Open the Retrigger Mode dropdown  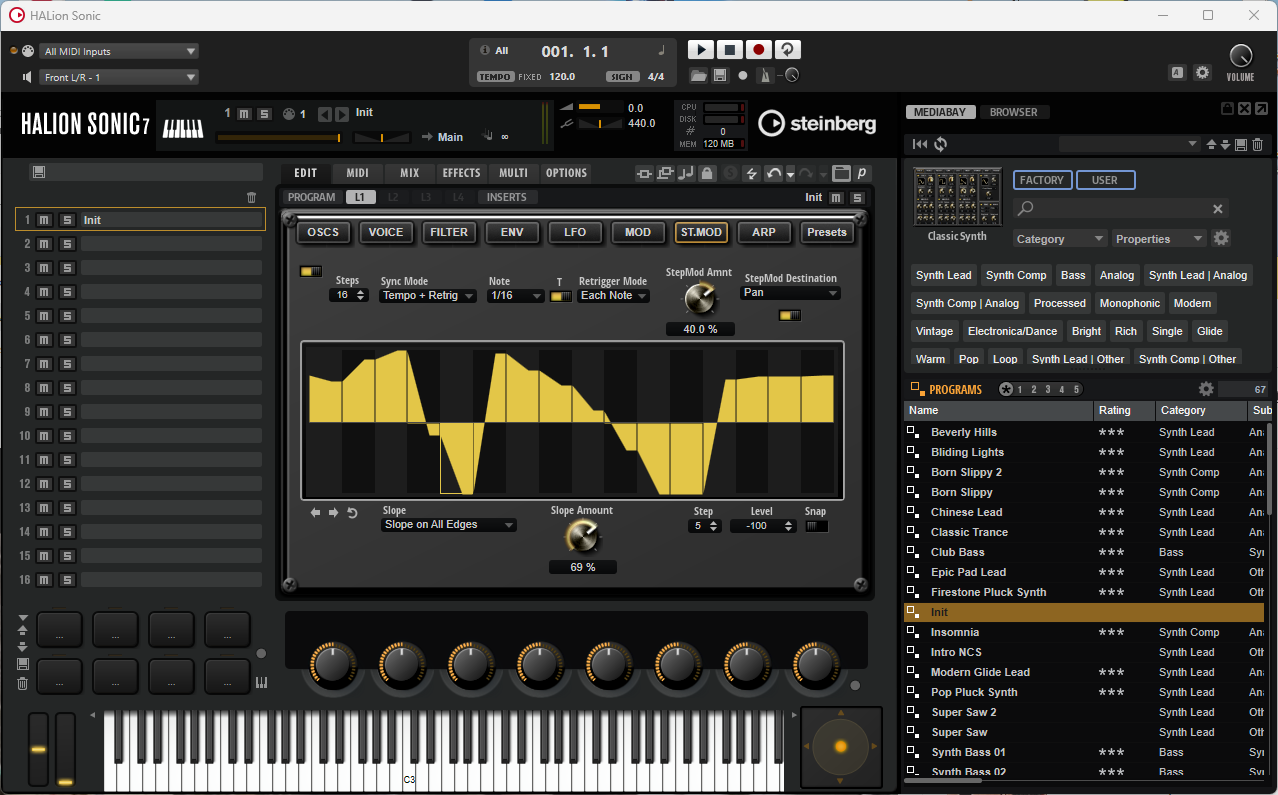614,296
